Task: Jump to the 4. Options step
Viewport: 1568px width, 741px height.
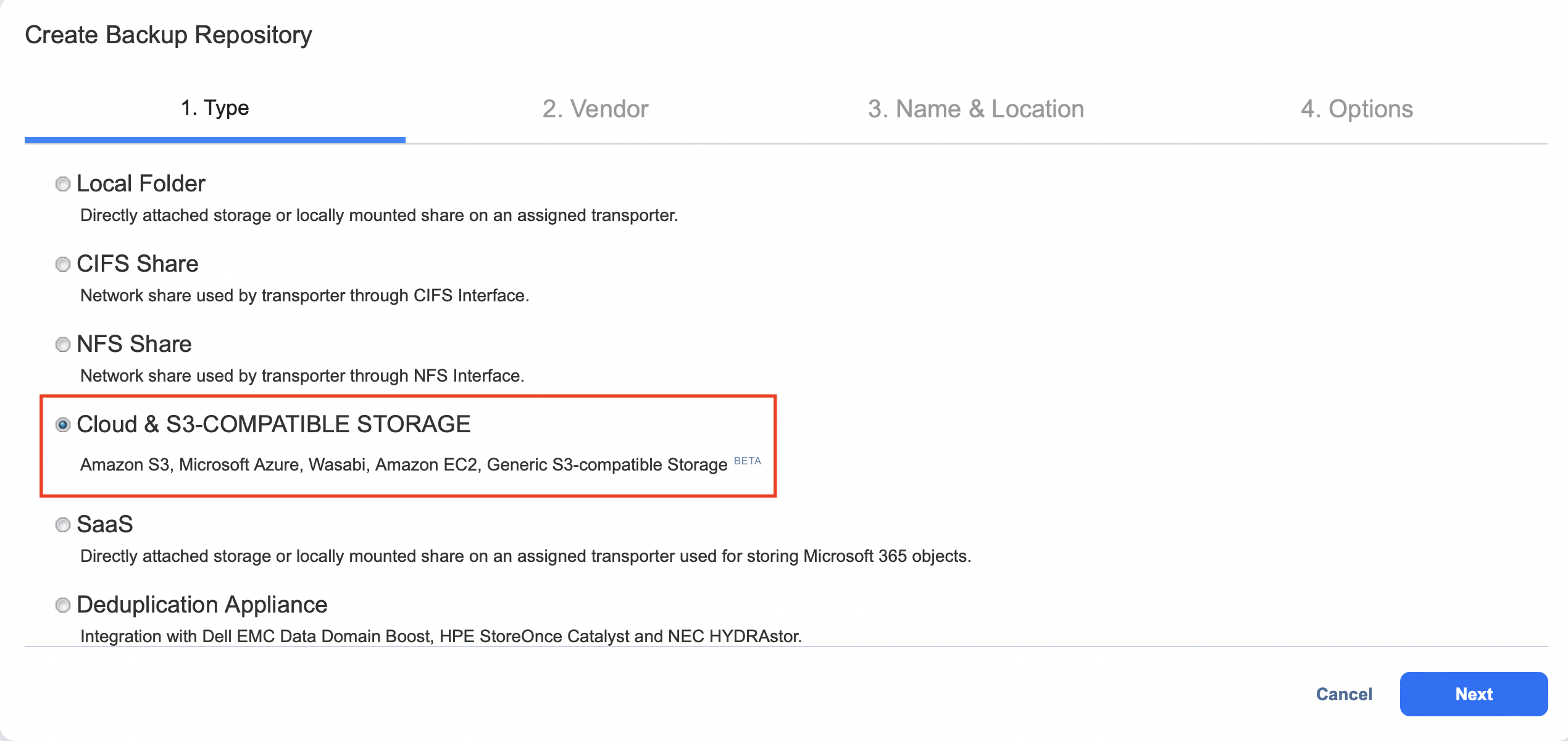Action: pos(1356,109)
